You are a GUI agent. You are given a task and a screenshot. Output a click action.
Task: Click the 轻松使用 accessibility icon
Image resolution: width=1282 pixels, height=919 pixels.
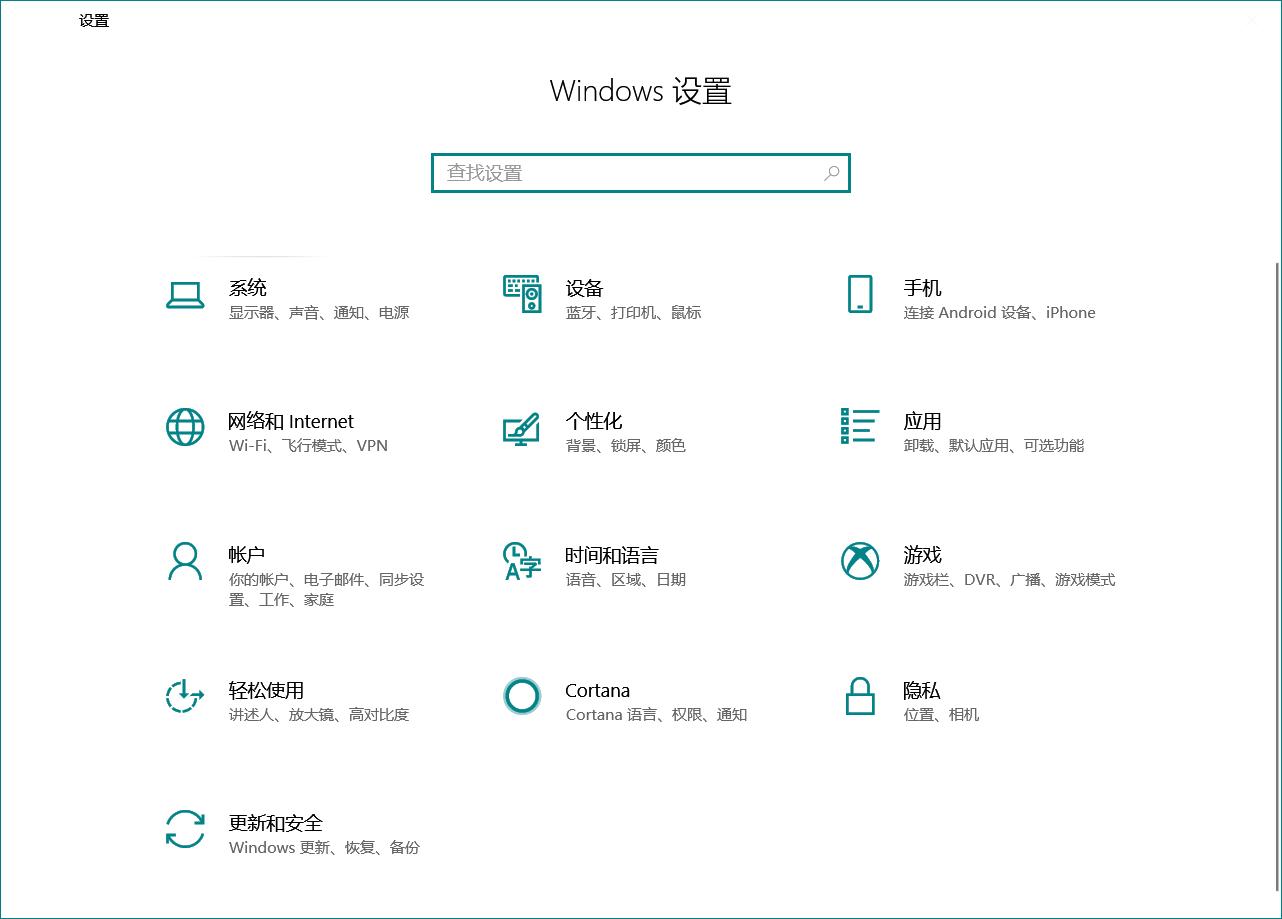click(185, 697)
